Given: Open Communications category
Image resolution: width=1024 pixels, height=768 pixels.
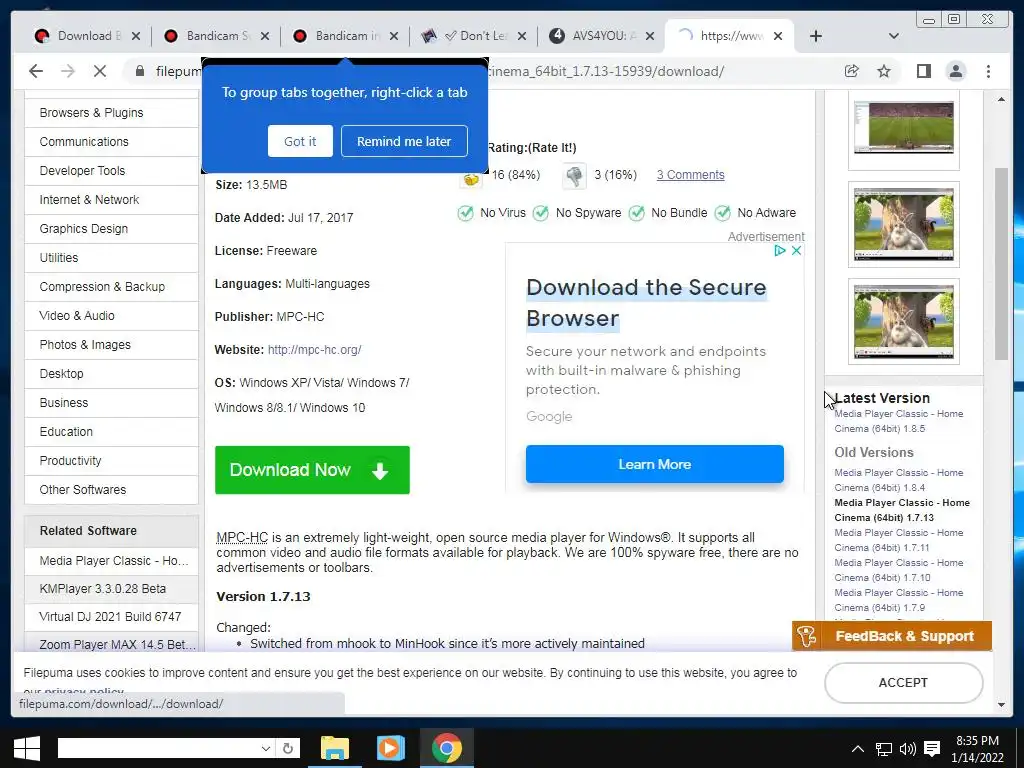Looking at the screenshot, I should 111,142.
